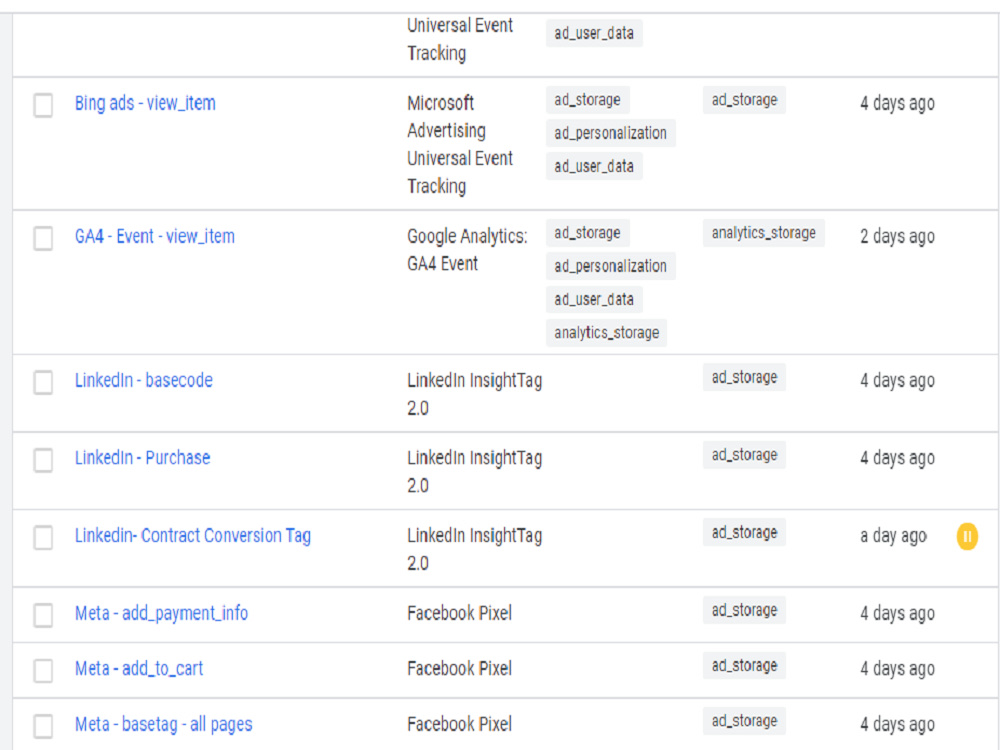Open the Meta - add_to_cart tag

click(x=139, y=668)
